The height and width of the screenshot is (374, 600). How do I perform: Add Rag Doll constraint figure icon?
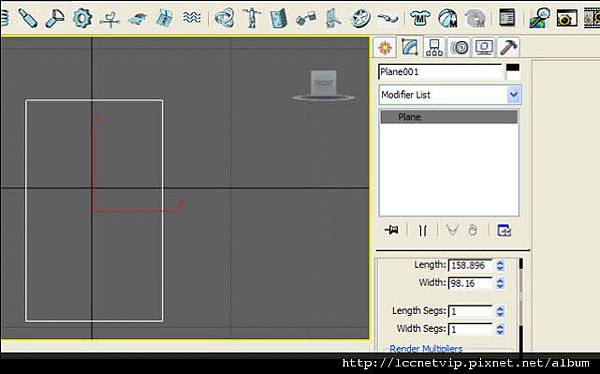point(252,18)
